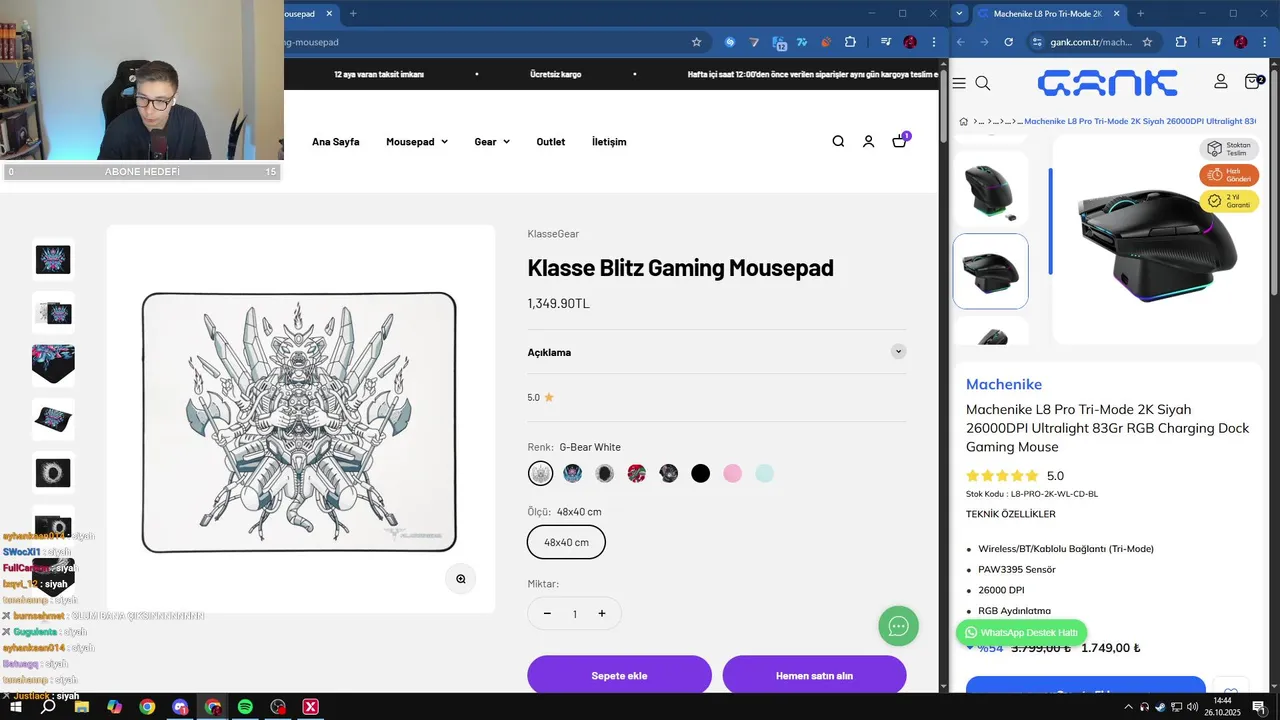
Task: Click the taskbar search icon
Action: 48,707
